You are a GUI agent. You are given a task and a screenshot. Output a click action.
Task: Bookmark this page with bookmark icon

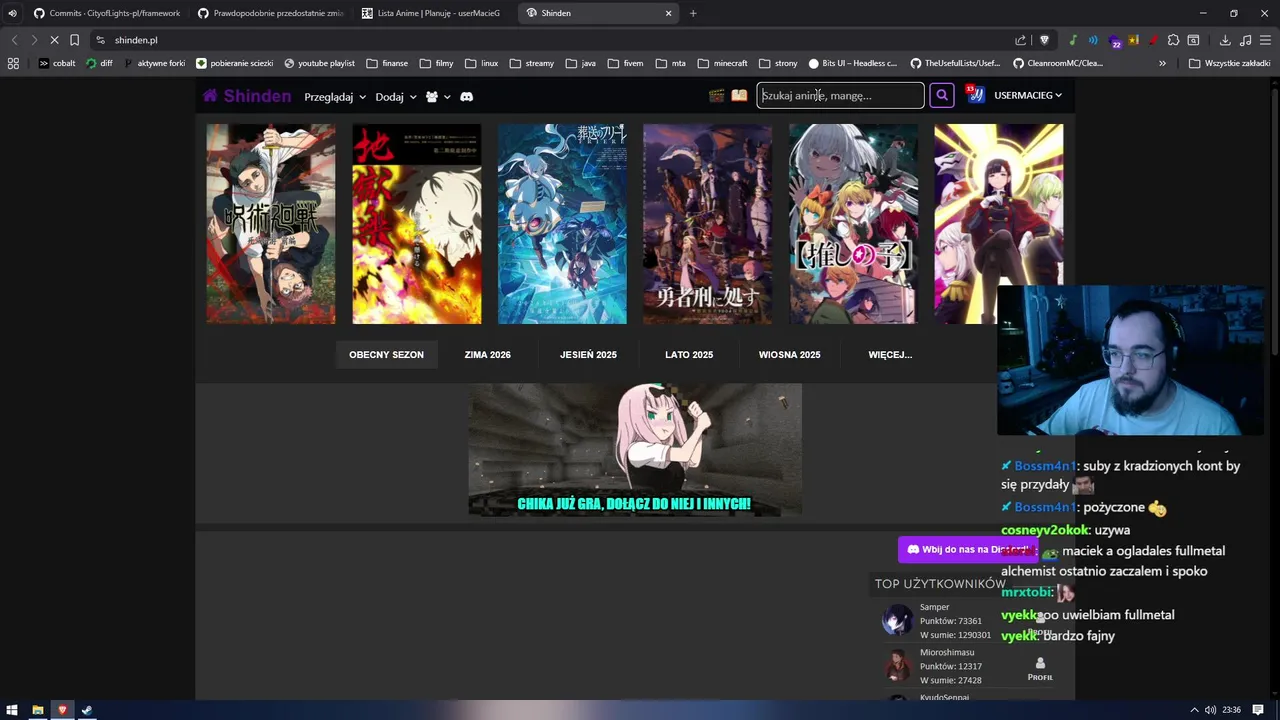pyautogui.click(x=74, y=40)
